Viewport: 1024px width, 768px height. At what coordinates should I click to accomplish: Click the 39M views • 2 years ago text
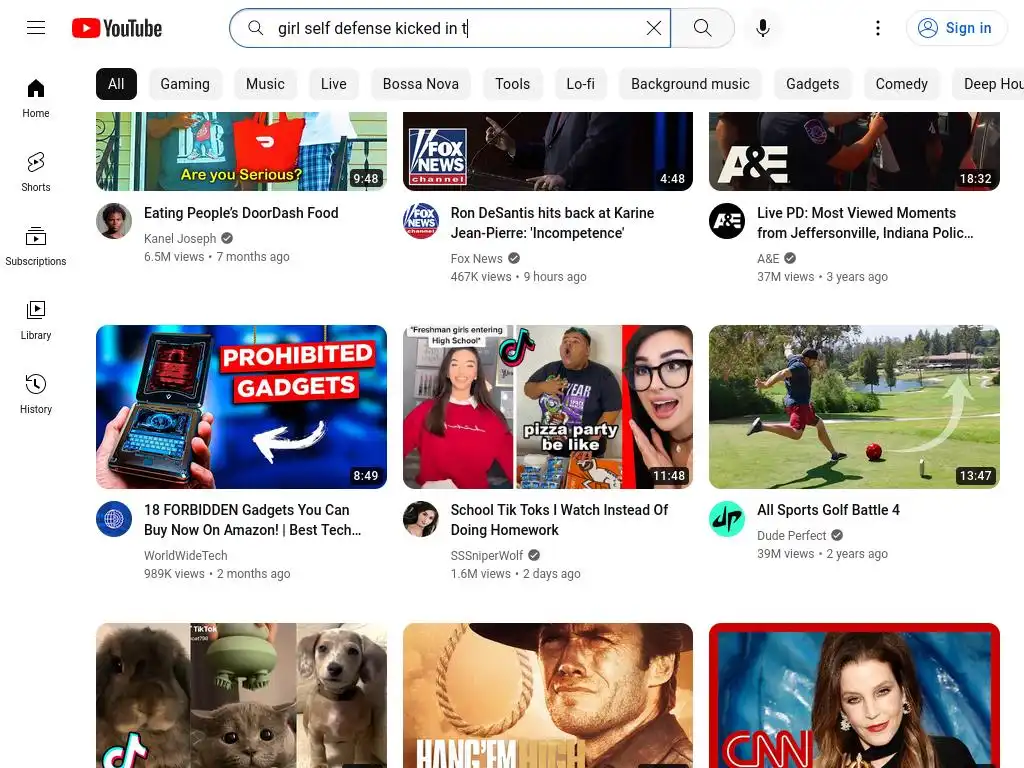tap(822, 554)
